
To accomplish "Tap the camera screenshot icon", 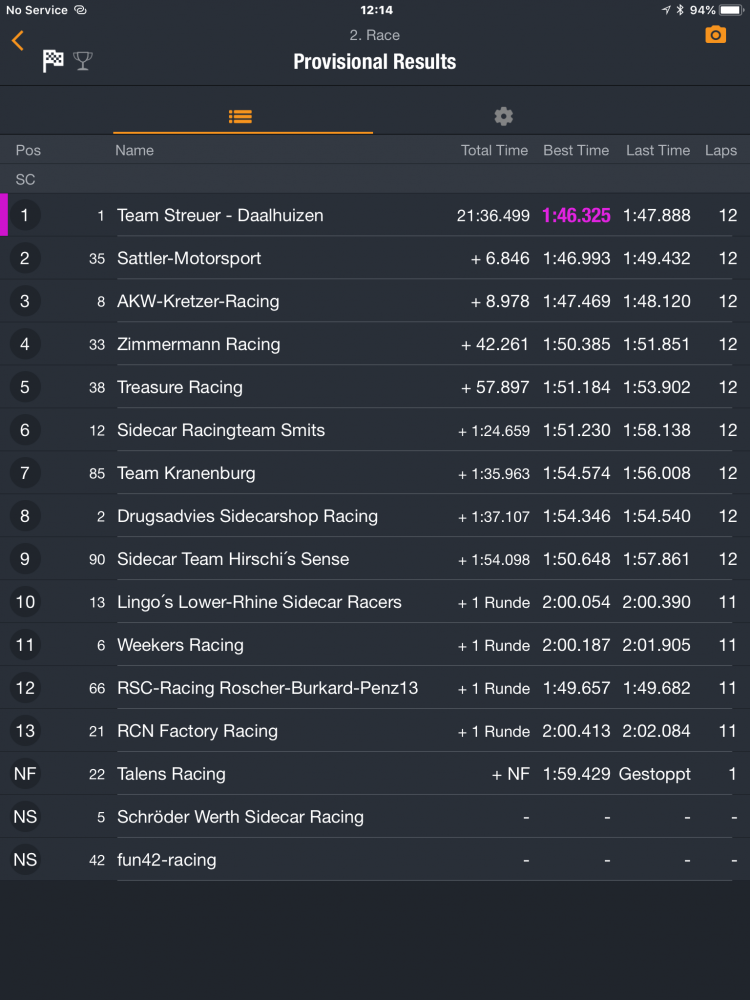I will [715, 35].
